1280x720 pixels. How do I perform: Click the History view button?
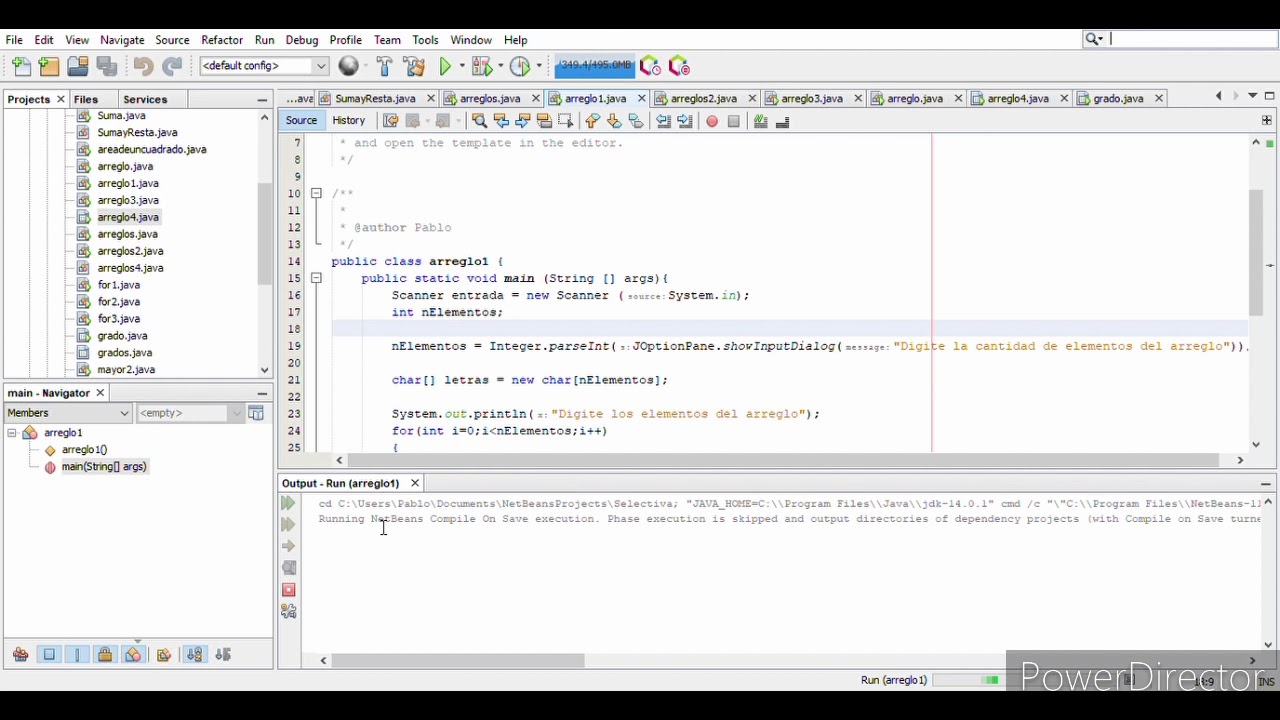pos(348,121)
